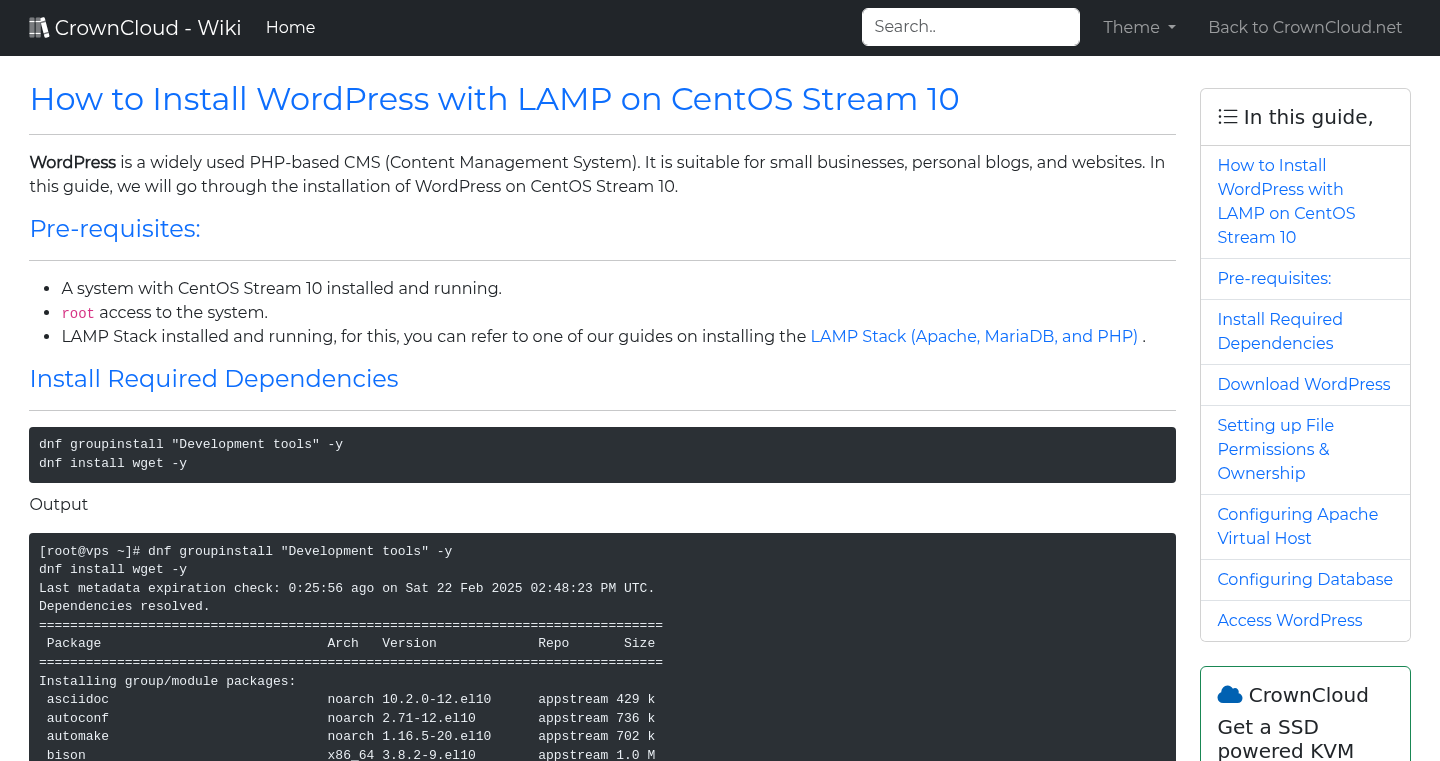Go to the Configuring Database section
Viewport: 1440px width, 761px height.
coord(1305,579)
